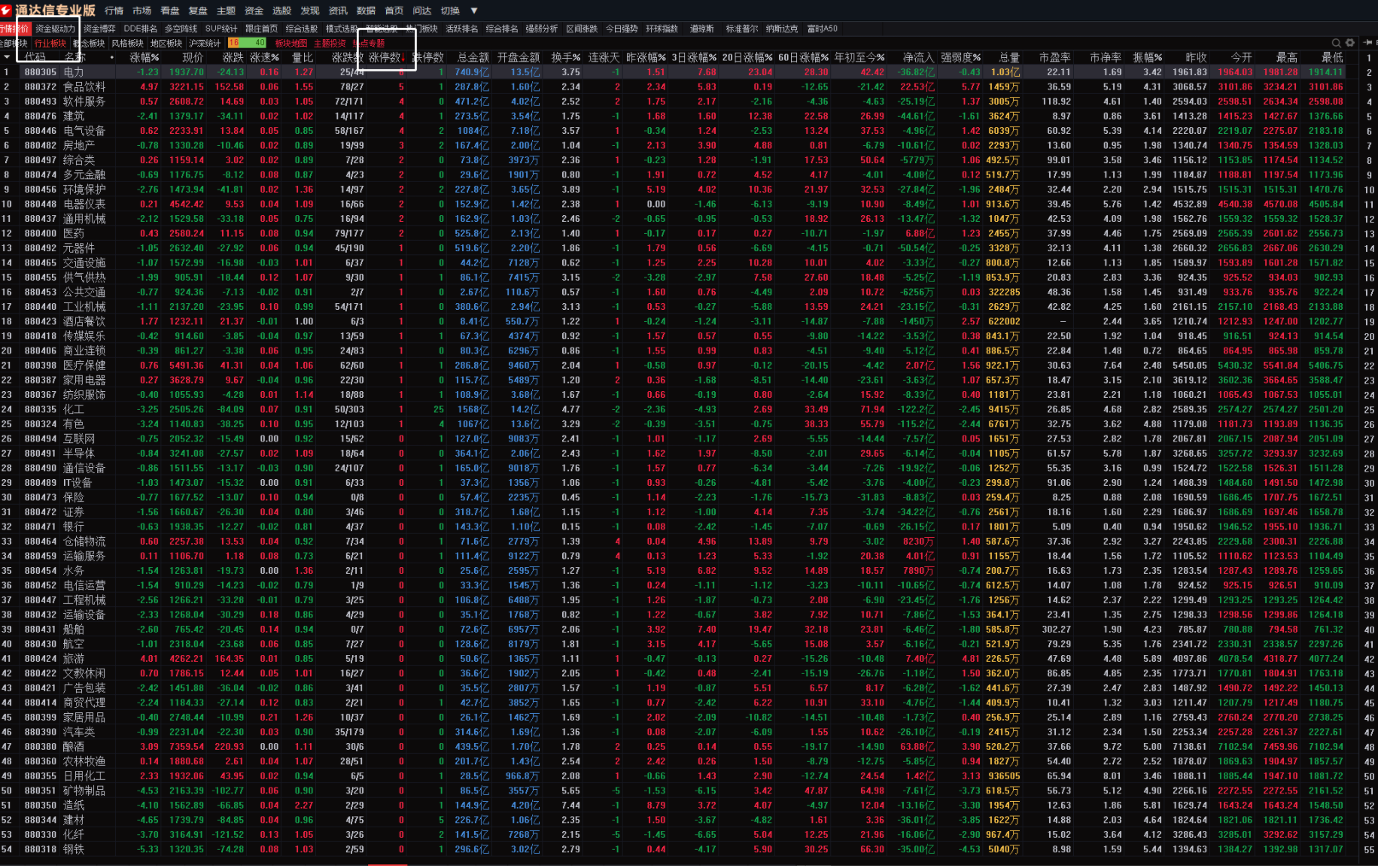Screen dimensions: 1378x868
Task: Switch to the 强弱分析 tab
Action: pos(542,29)
